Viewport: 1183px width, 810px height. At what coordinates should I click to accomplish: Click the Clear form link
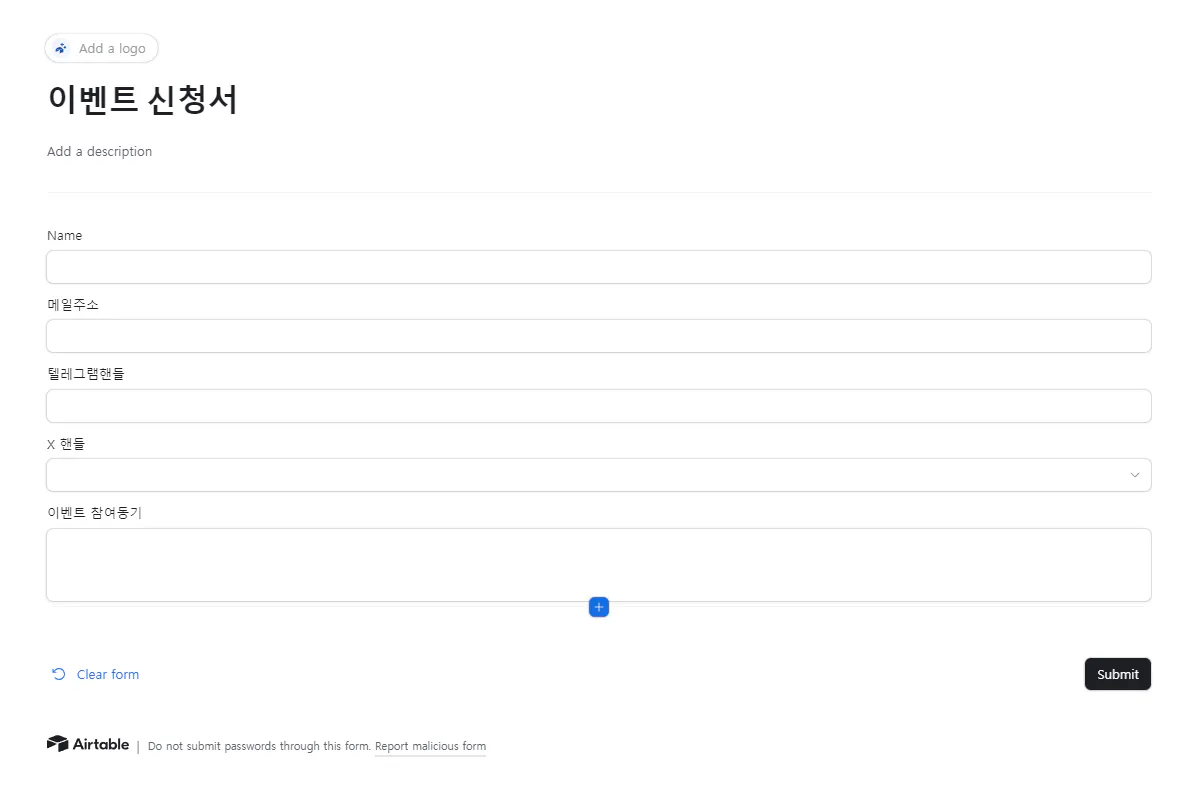tap(107, 674)
